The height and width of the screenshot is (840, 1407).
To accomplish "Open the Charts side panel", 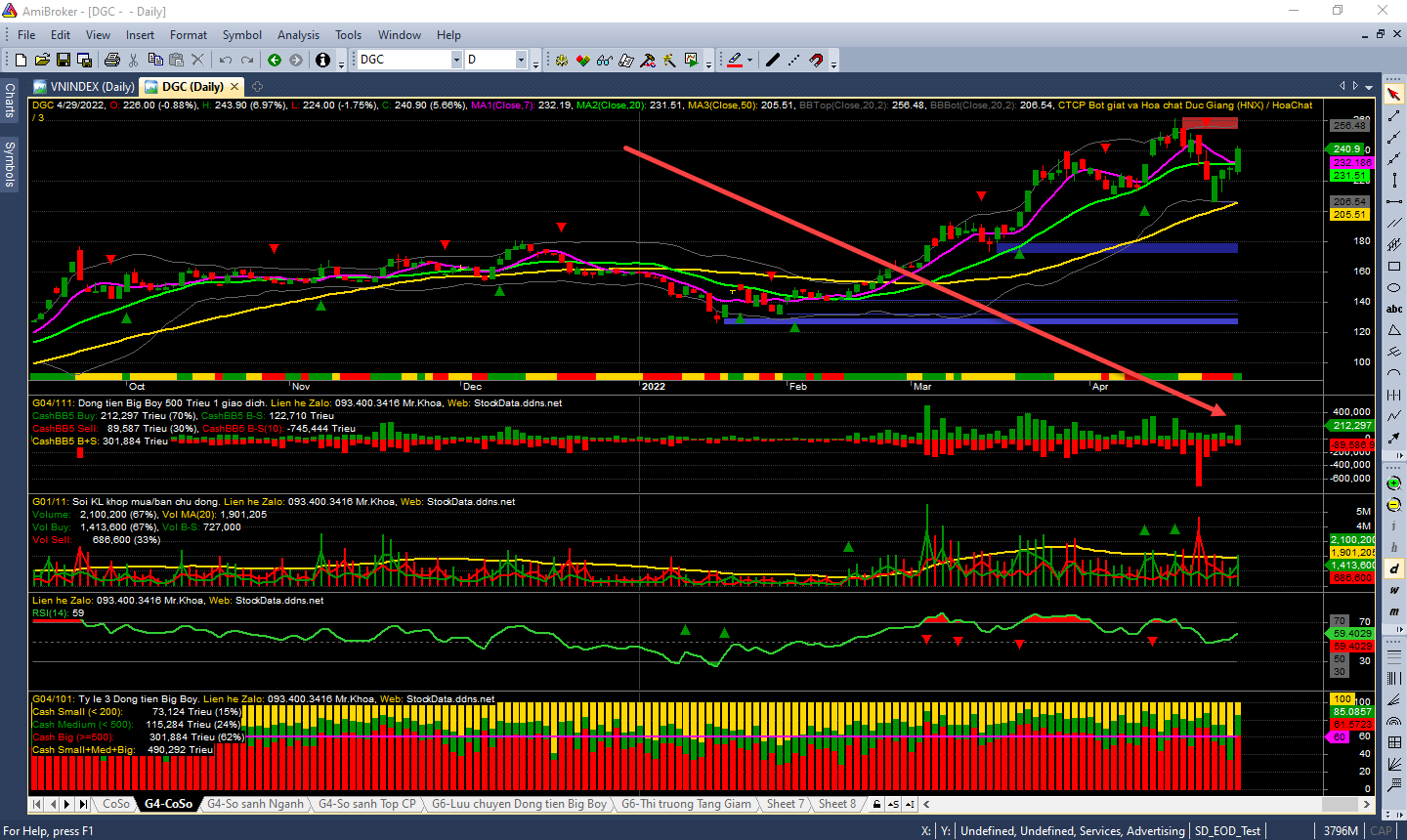I will point(9,99).
